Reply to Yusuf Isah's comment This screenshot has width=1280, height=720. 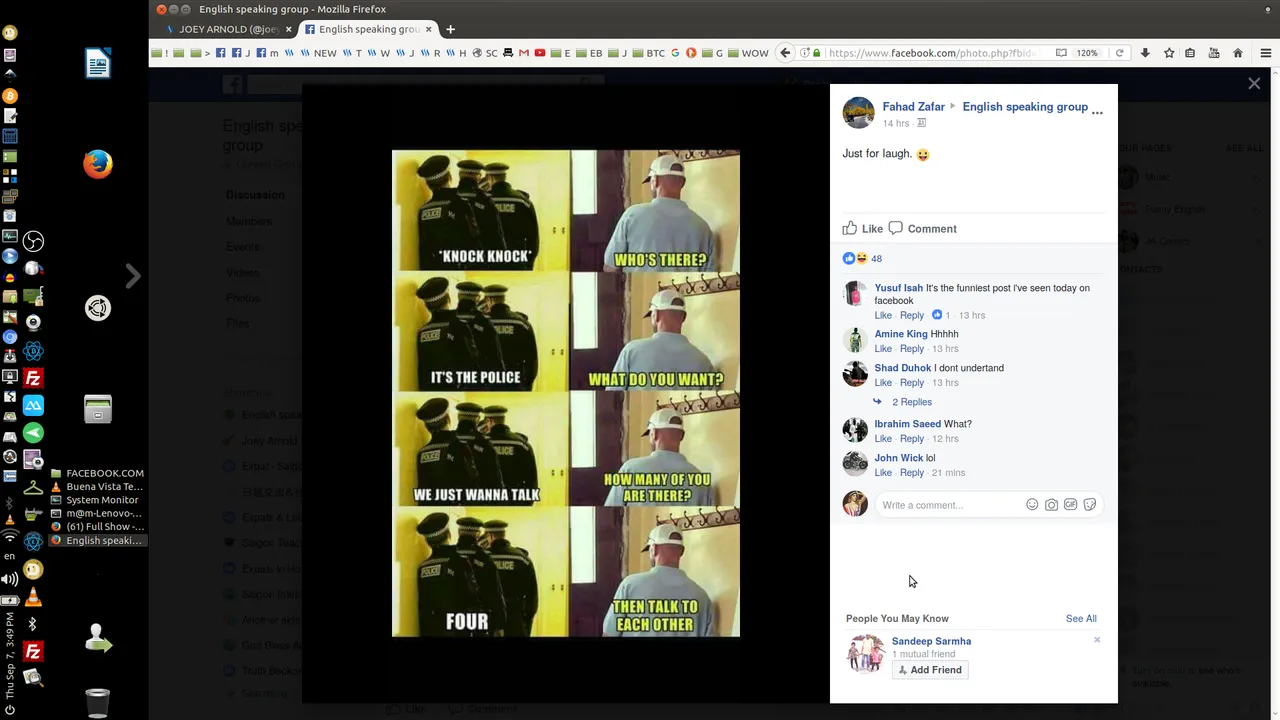(x=911, y=315)
